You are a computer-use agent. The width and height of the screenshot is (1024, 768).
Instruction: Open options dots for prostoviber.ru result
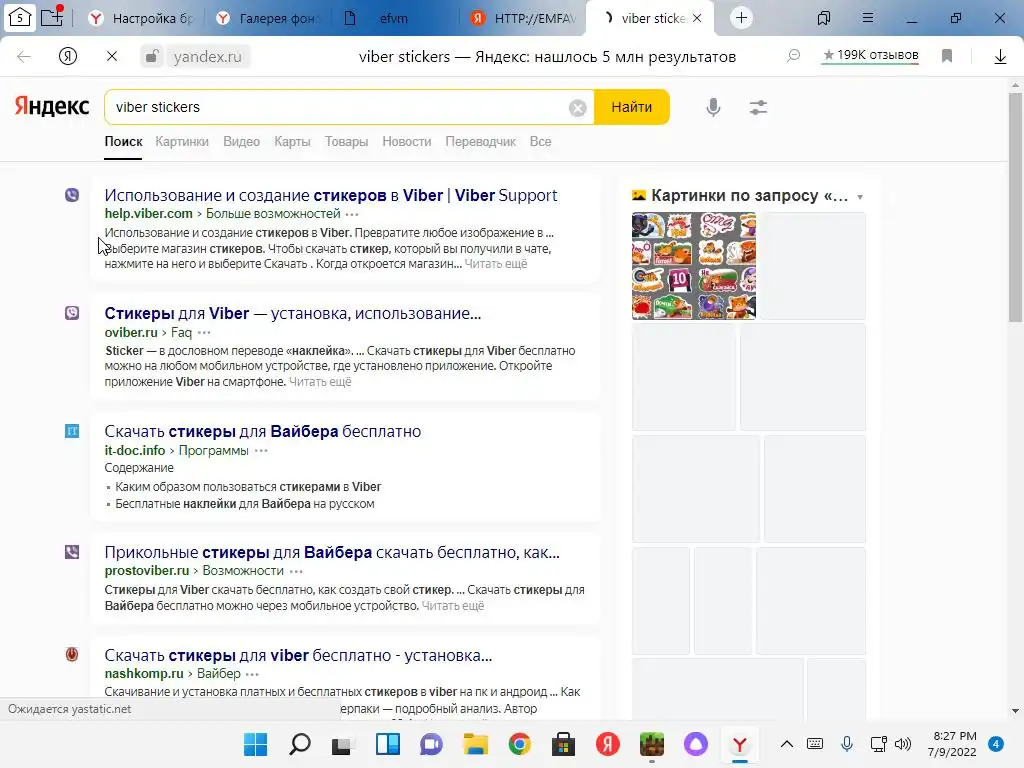pyautogui.click(x=296, y=571)
